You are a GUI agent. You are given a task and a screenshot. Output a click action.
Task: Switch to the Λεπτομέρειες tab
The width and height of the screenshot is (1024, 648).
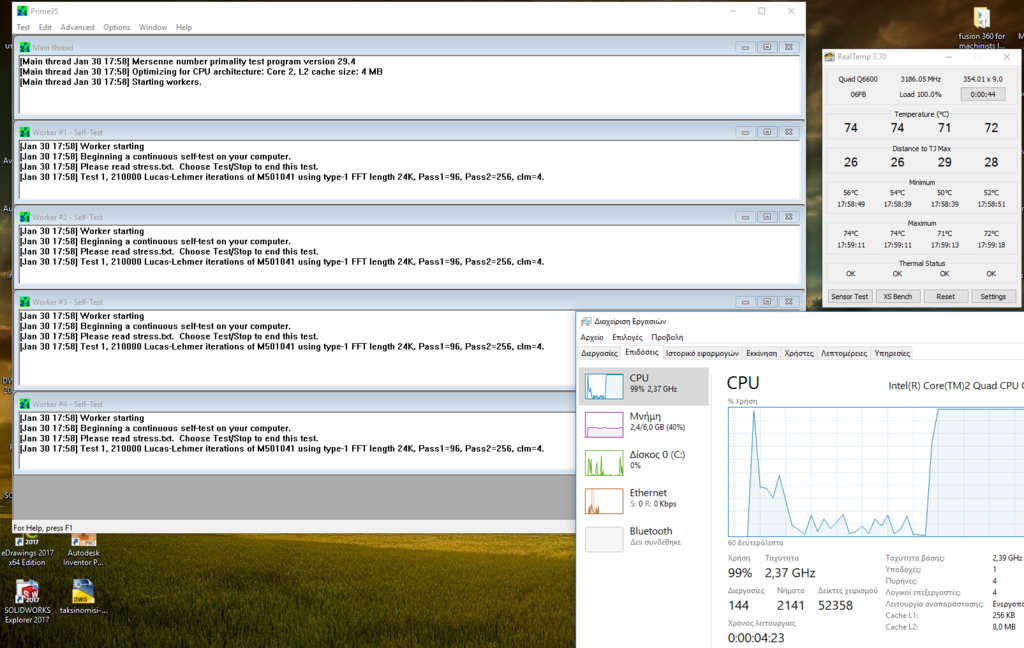pyautogui.click(x=844, y=353)
